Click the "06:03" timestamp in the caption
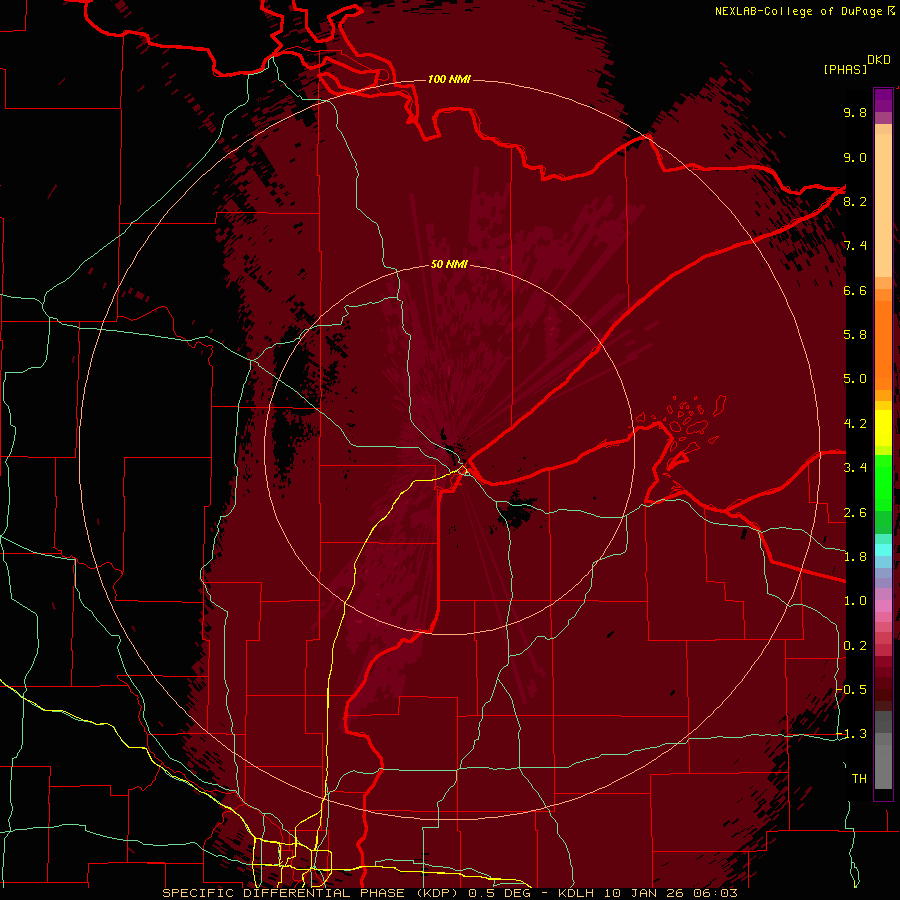The height and width of the screenshot is (900, 900). [x=718, y=893]
